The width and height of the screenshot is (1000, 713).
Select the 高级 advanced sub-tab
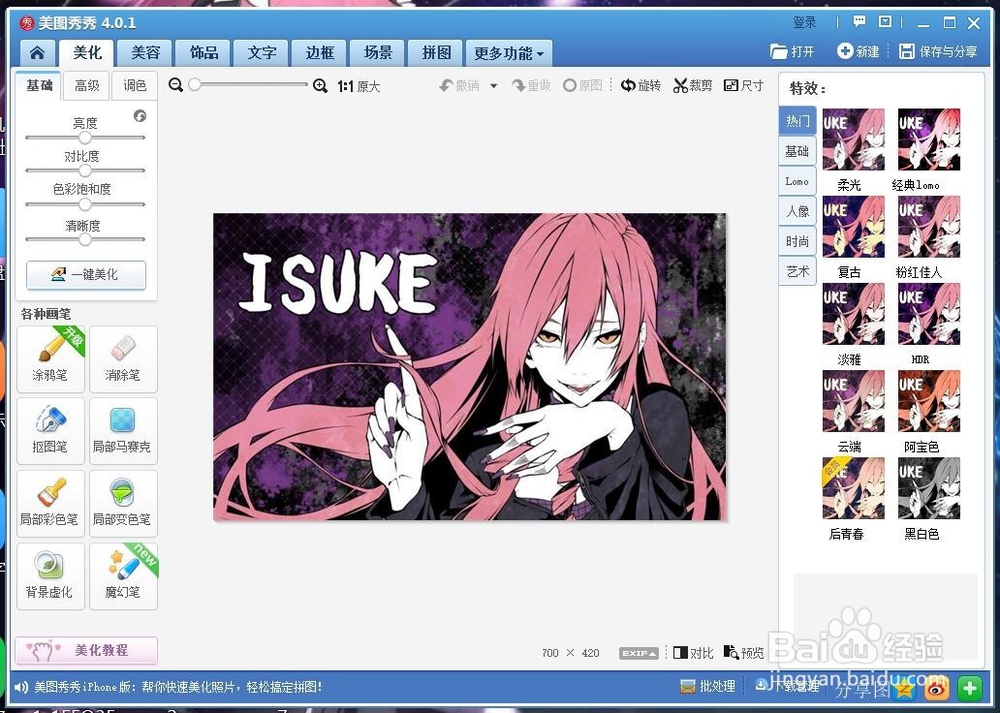[x=87, y=85]
